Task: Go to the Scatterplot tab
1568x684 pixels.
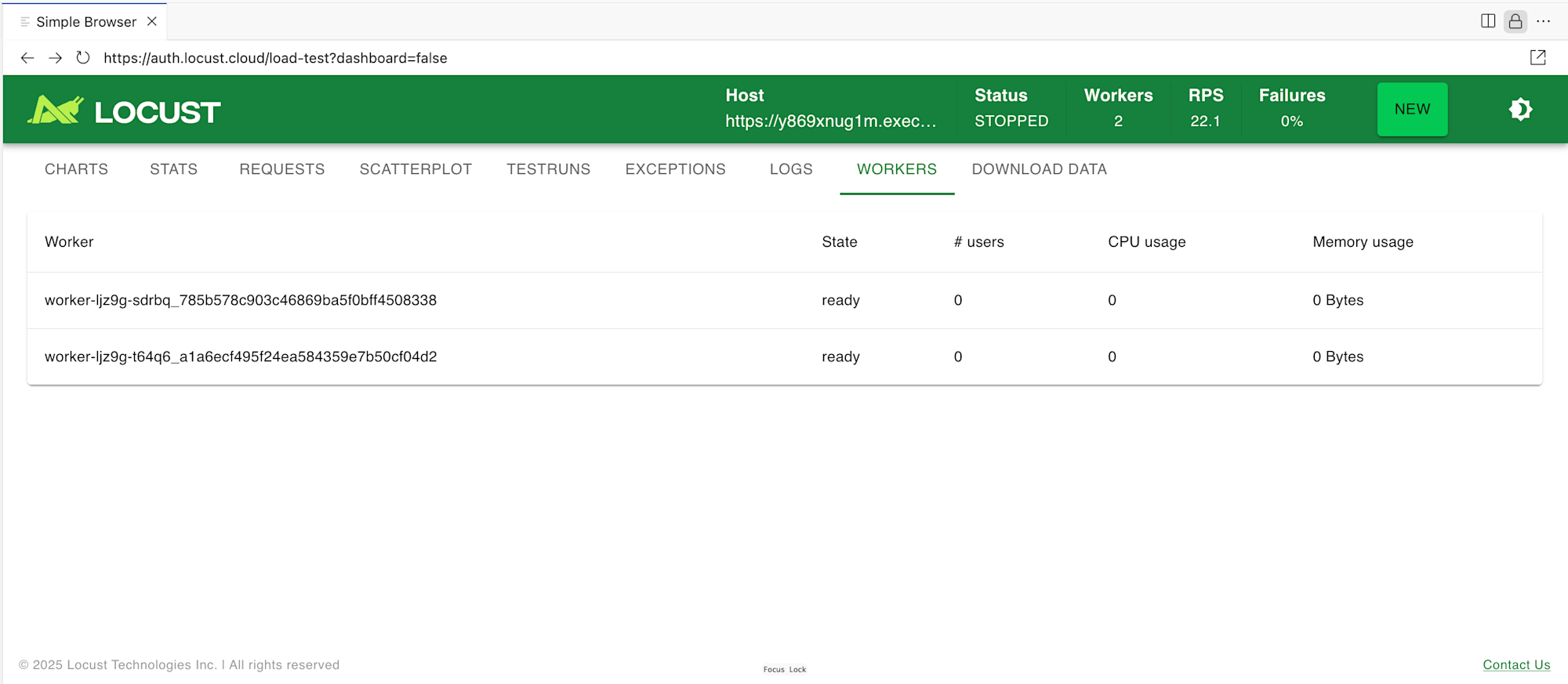Action: 416,169
